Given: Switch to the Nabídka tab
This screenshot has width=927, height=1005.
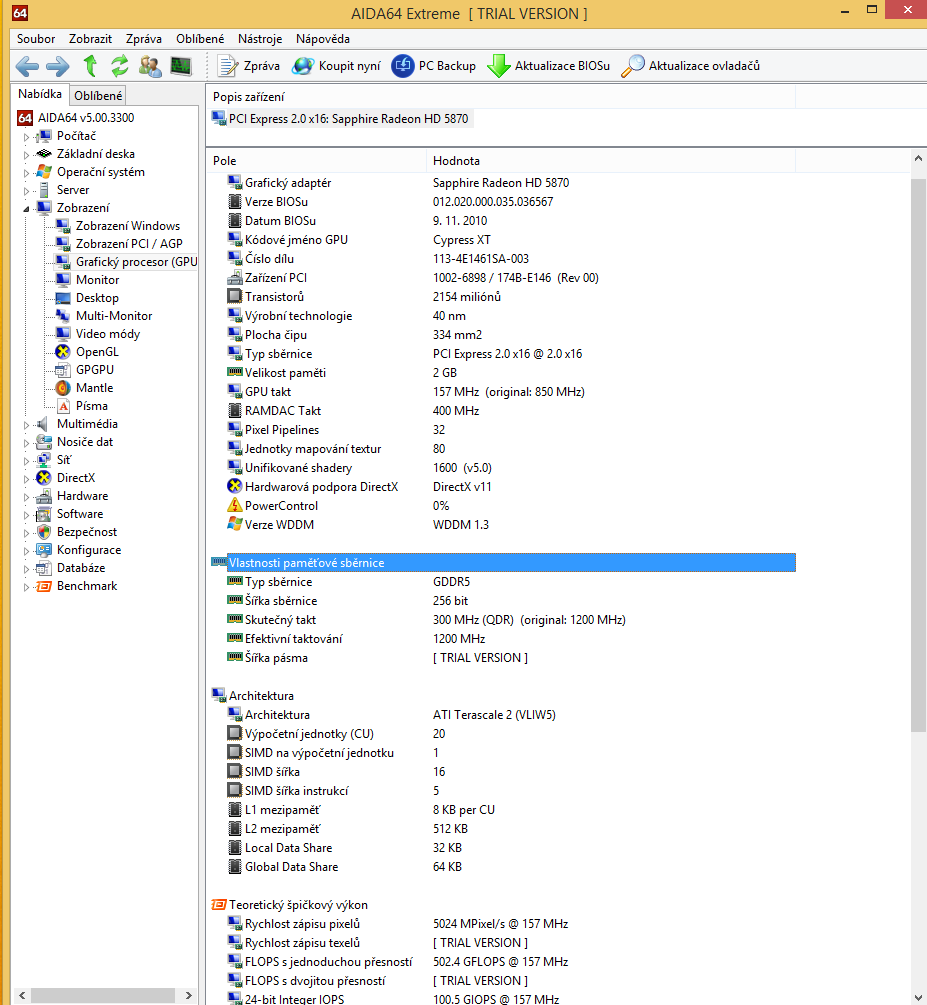Looking at the screenshot, I should click(40, 94).
